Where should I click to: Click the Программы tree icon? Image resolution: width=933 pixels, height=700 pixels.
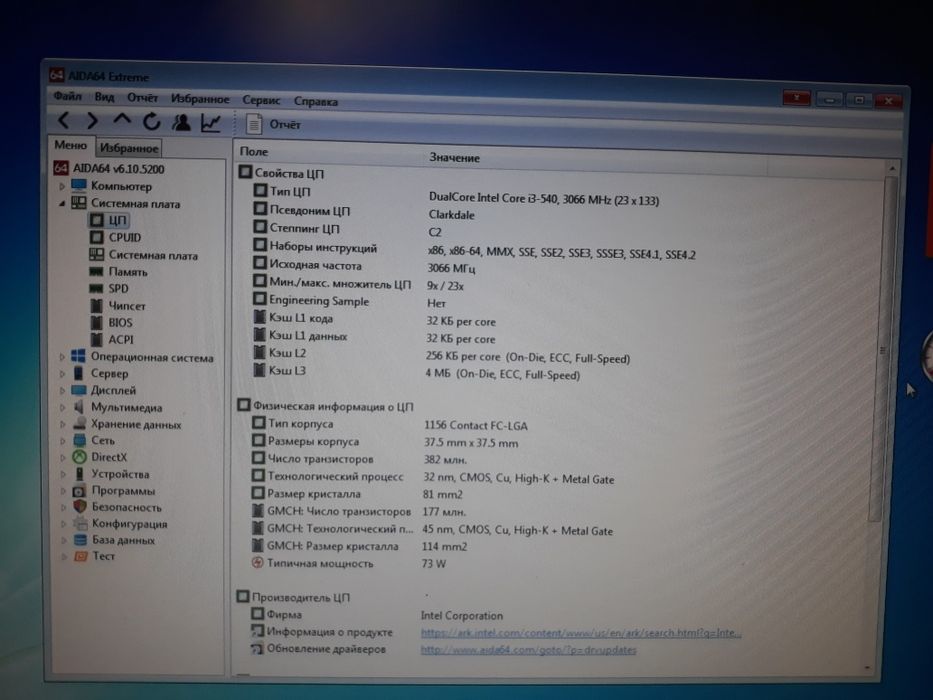click(79, 491)
